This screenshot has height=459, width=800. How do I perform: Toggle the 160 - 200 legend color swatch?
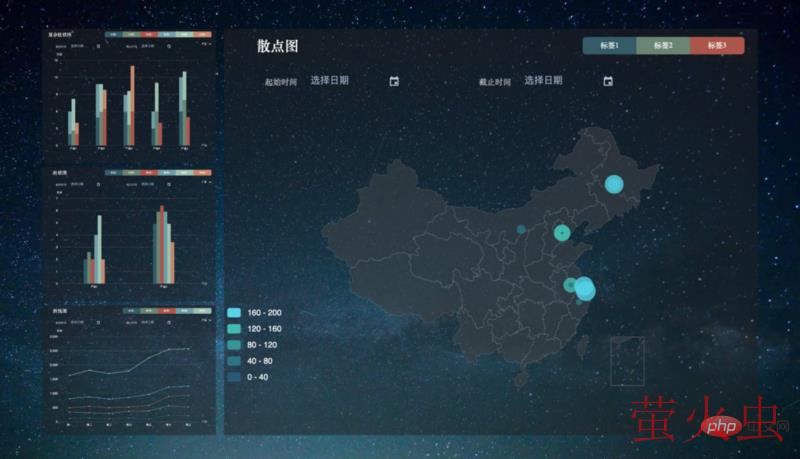(x=234, y=313)
